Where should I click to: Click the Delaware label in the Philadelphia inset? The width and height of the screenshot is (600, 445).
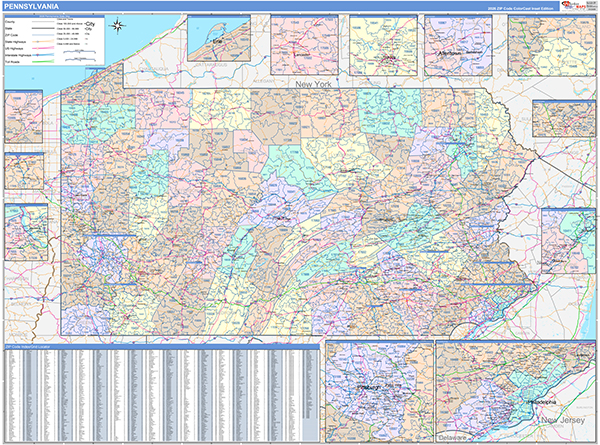[452, 437]
